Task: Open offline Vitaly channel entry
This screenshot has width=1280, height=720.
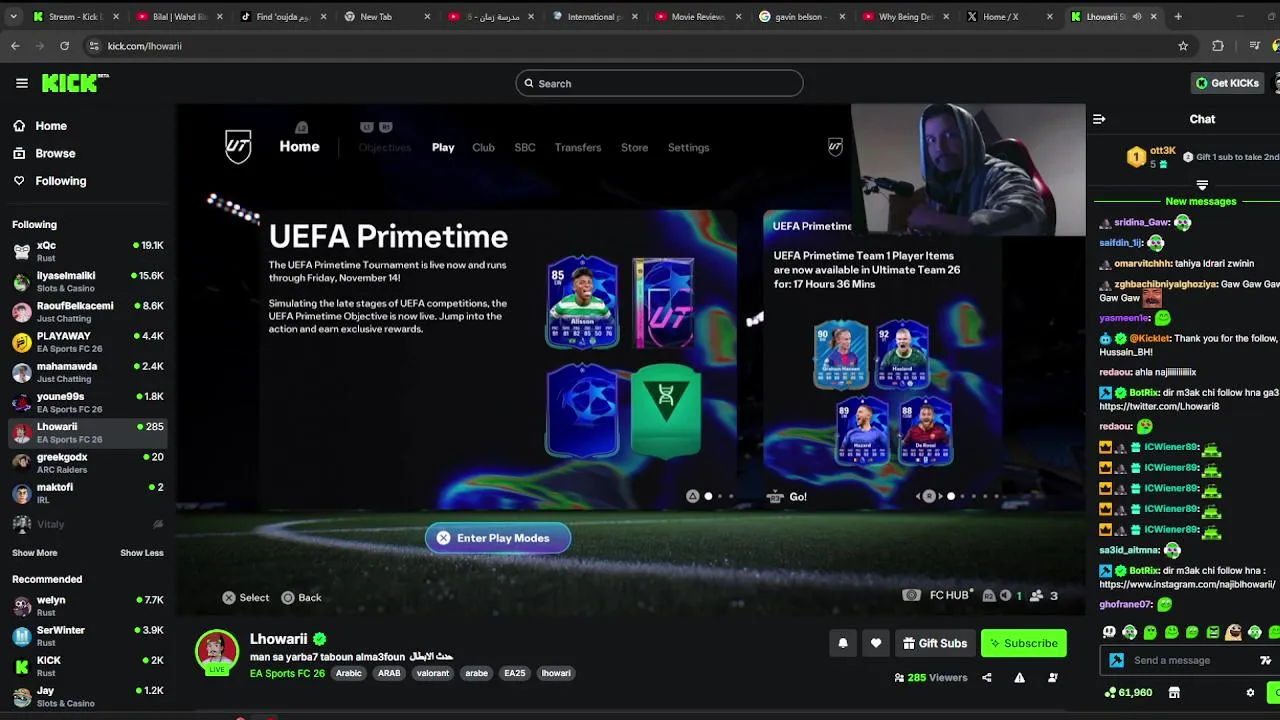Action: tap(88, 524)
